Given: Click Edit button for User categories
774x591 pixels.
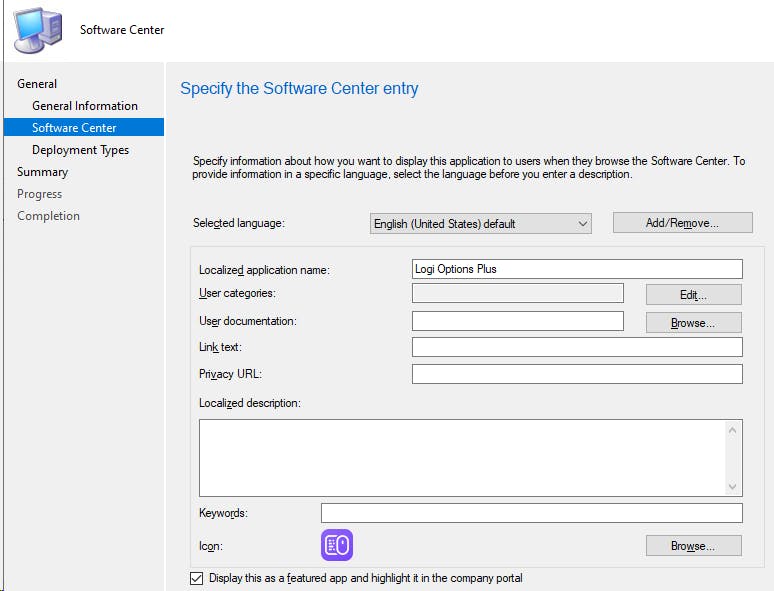Looking at the screenshot, I should coord(693,295).
